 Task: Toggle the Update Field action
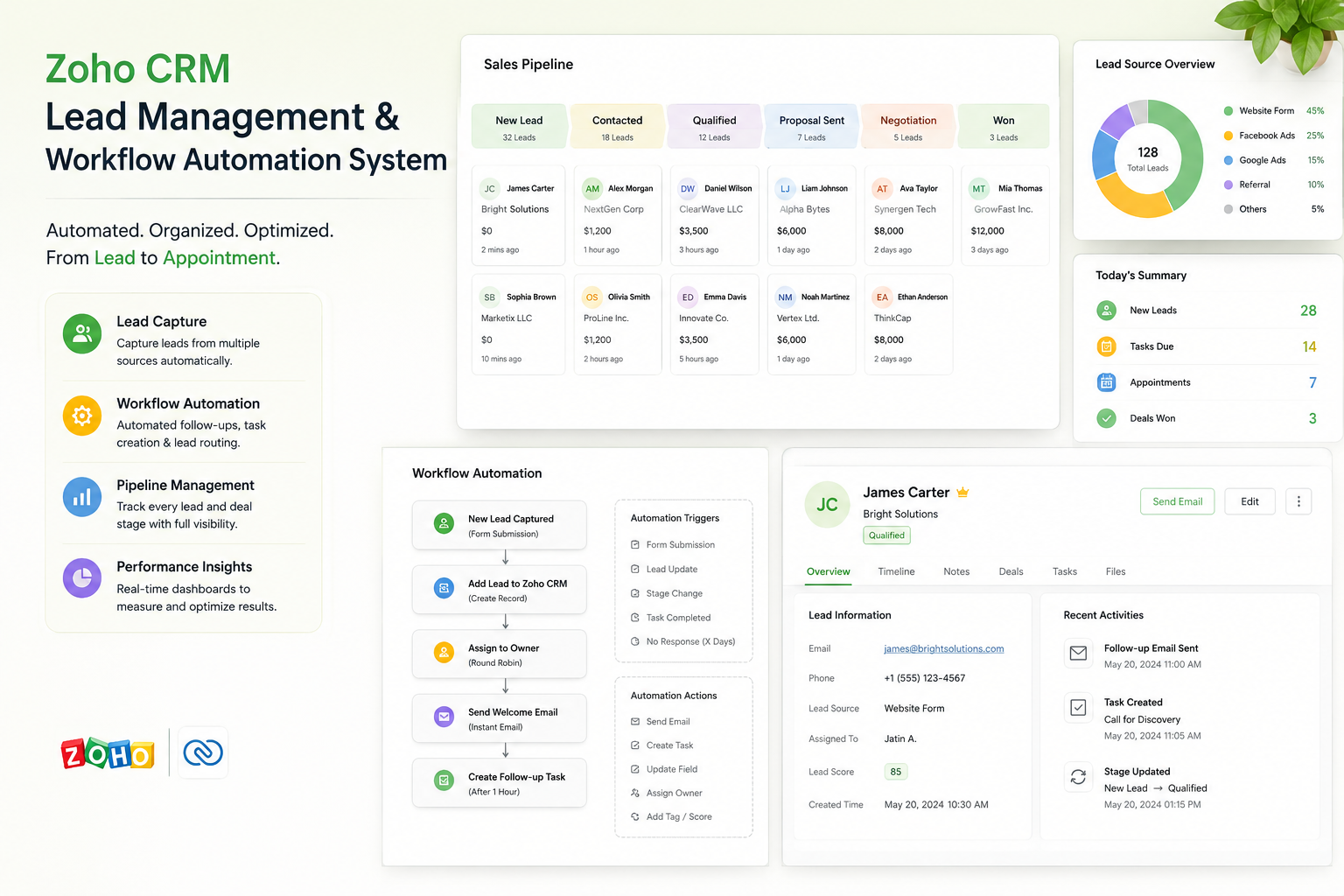point(635,769)
